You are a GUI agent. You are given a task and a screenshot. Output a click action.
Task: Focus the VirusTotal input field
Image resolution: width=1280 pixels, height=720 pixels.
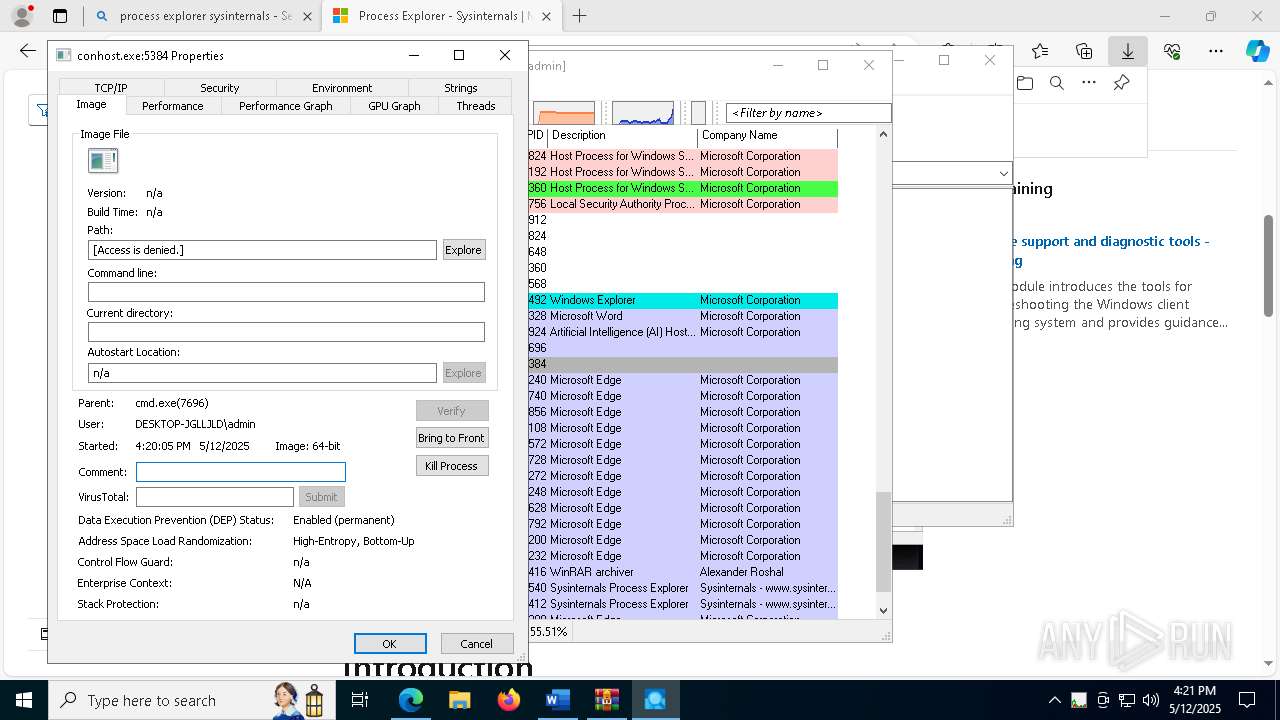click(215, 497)
